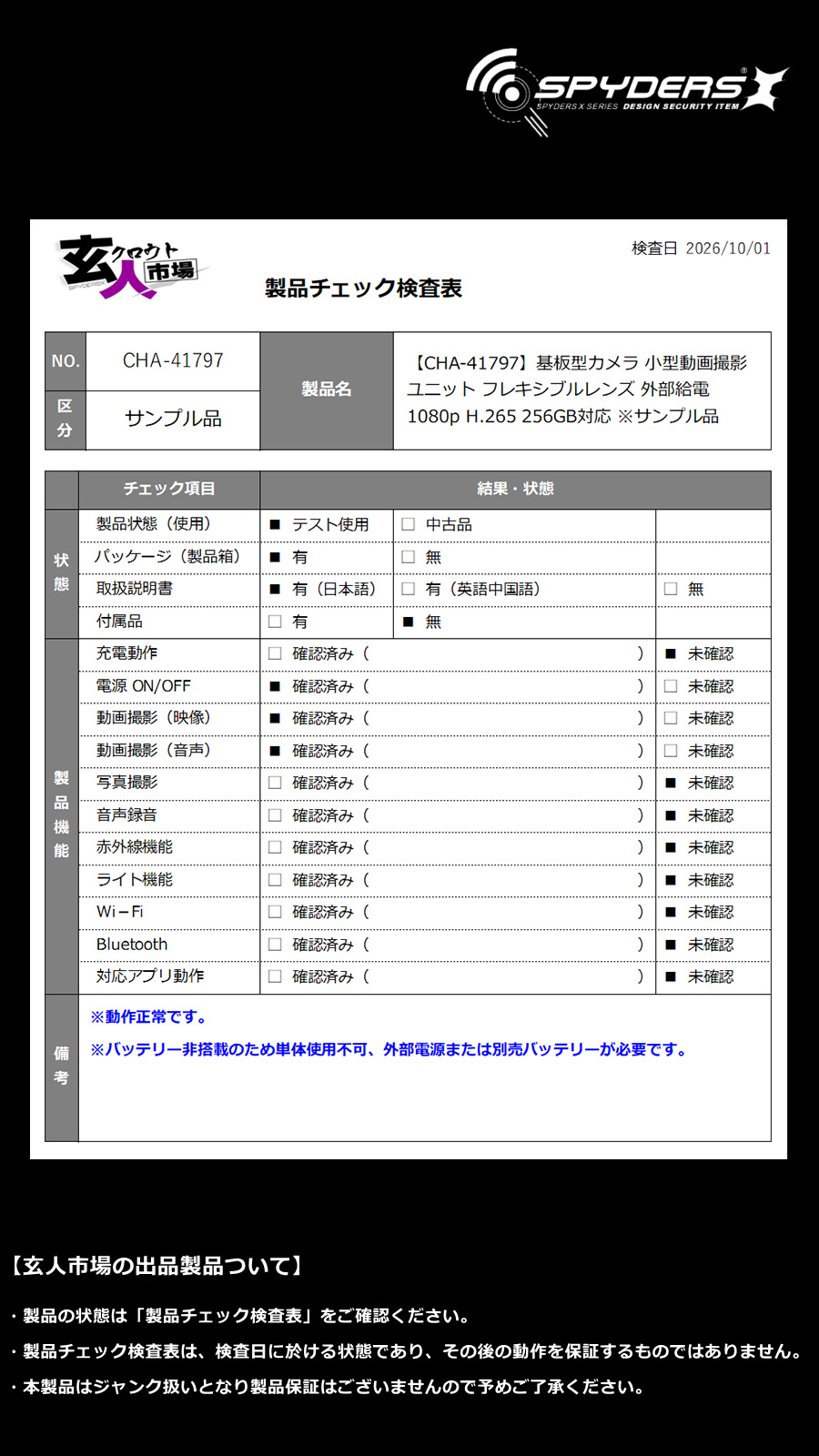Viewport: 819px width, 1456px height.
Task: Click the 製品名 header cell
Action: 327,390
